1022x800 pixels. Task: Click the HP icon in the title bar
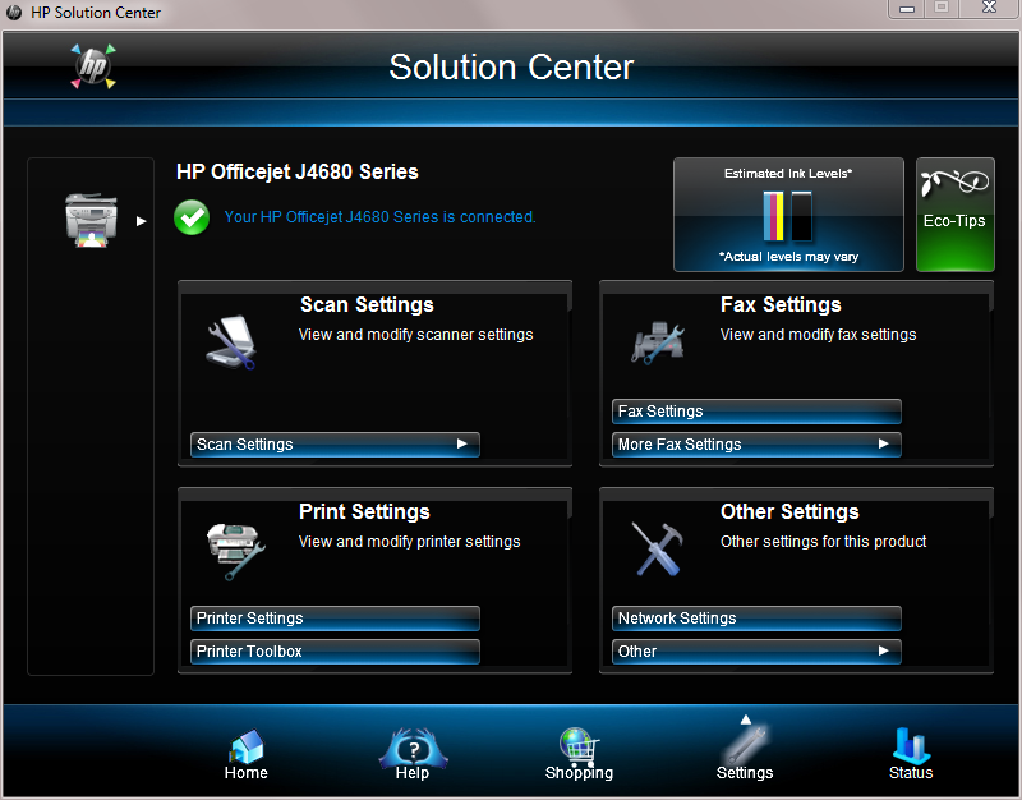click(x=13, y=12)
